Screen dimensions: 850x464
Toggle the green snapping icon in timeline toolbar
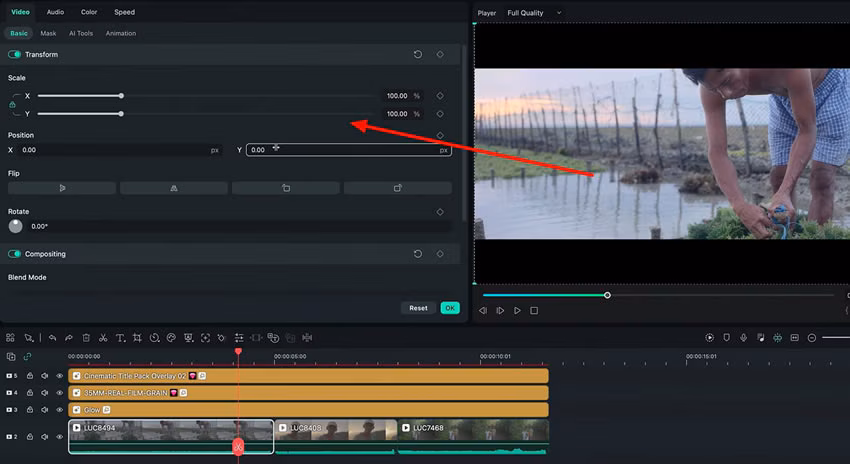click(x=777, y=338)
